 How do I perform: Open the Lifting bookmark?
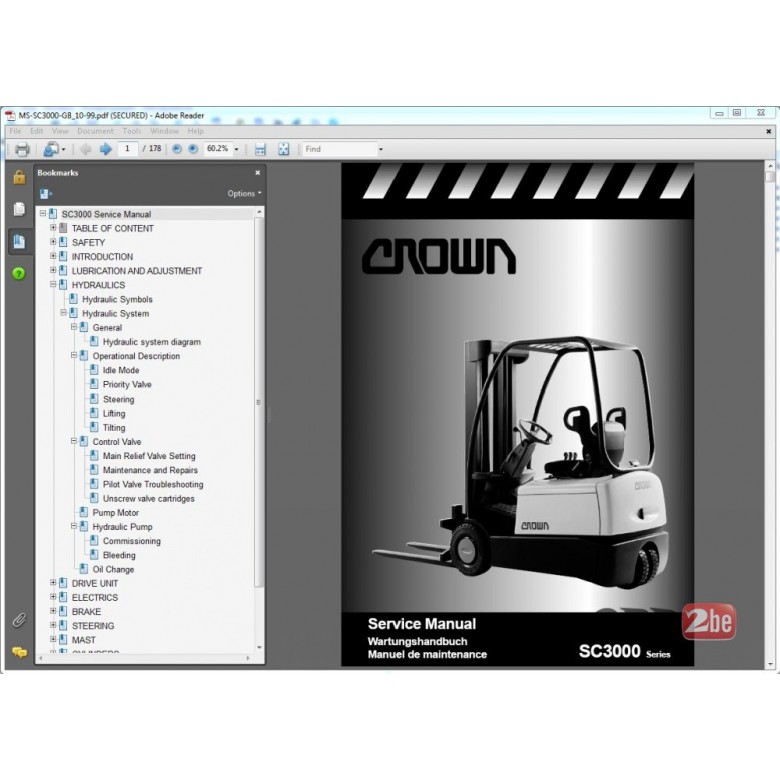(x=114, y=414)
